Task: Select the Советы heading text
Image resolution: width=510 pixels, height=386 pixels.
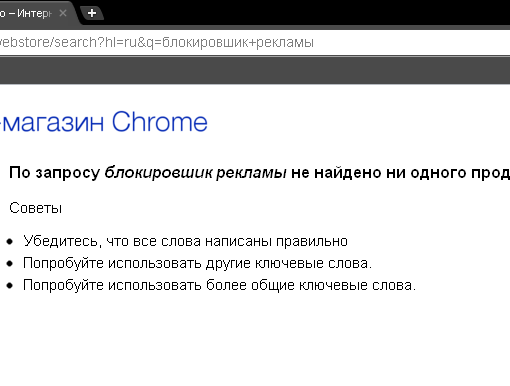Action: [x=36, y=208]
